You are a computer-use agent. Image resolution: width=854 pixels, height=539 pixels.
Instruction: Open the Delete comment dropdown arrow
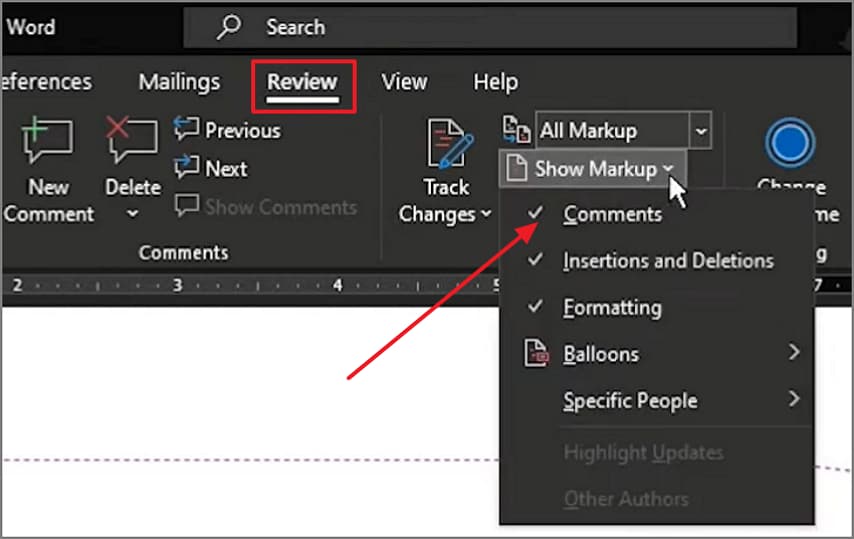132,214
